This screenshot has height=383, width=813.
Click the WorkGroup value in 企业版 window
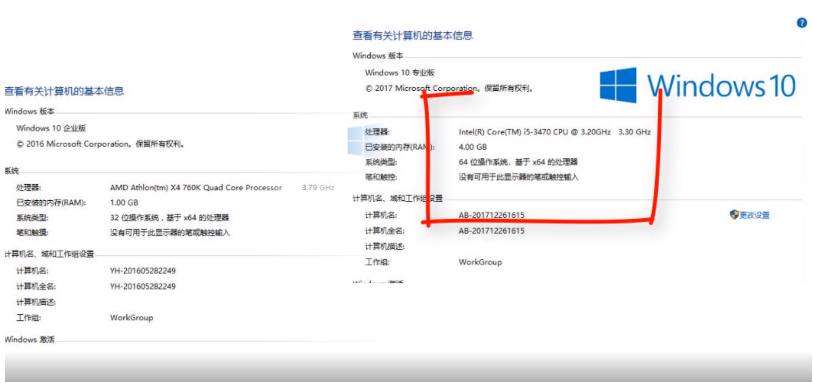pyautogui.click(x=131, y=318)
